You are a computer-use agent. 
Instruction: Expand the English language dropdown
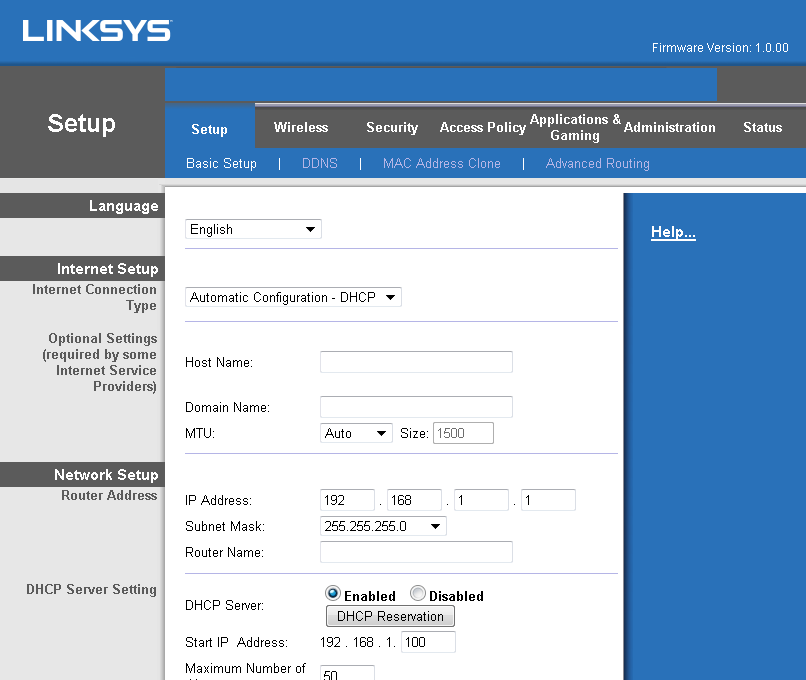253,229
